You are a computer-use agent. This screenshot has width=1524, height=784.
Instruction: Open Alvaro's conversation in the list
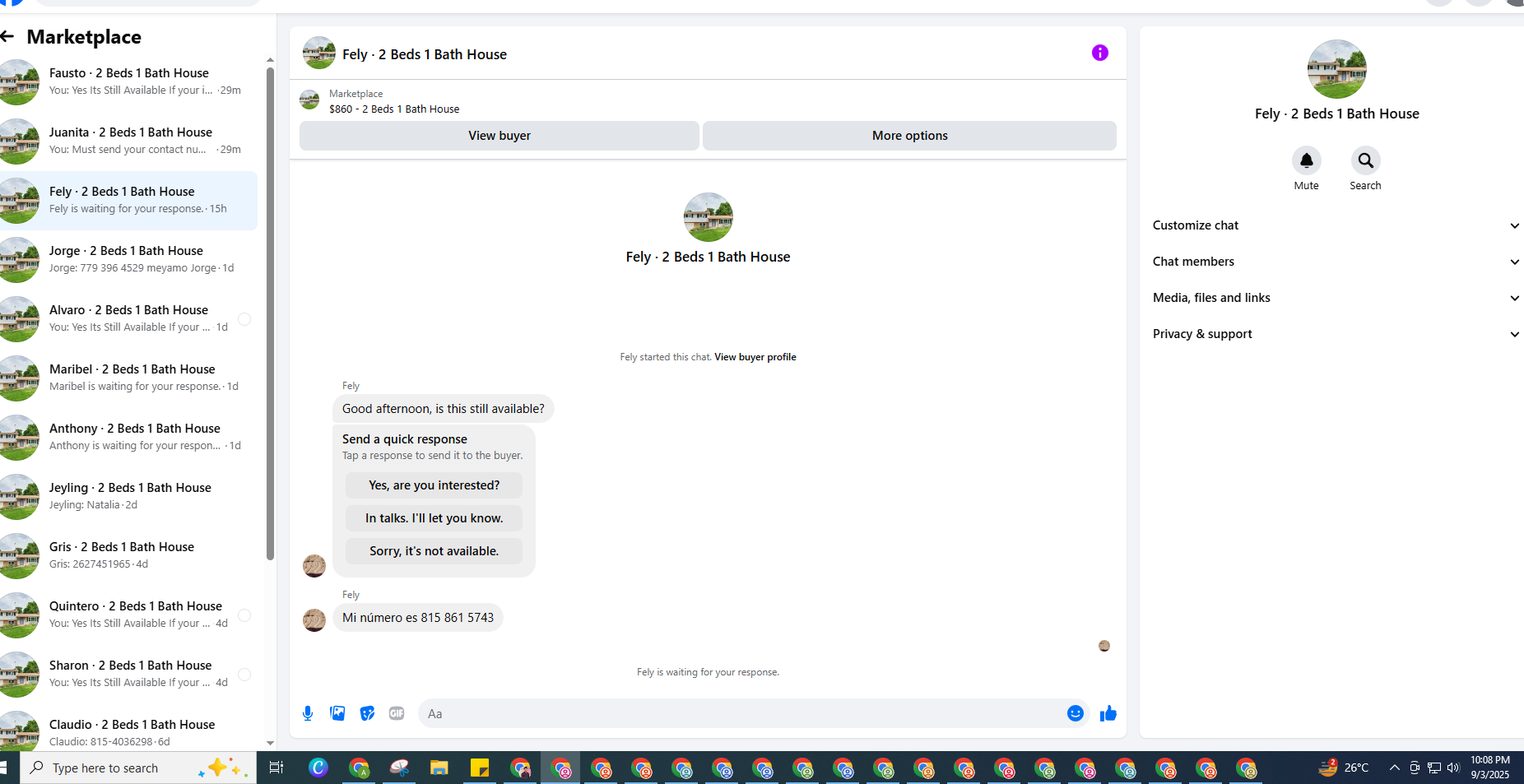(x=128, y=318)
